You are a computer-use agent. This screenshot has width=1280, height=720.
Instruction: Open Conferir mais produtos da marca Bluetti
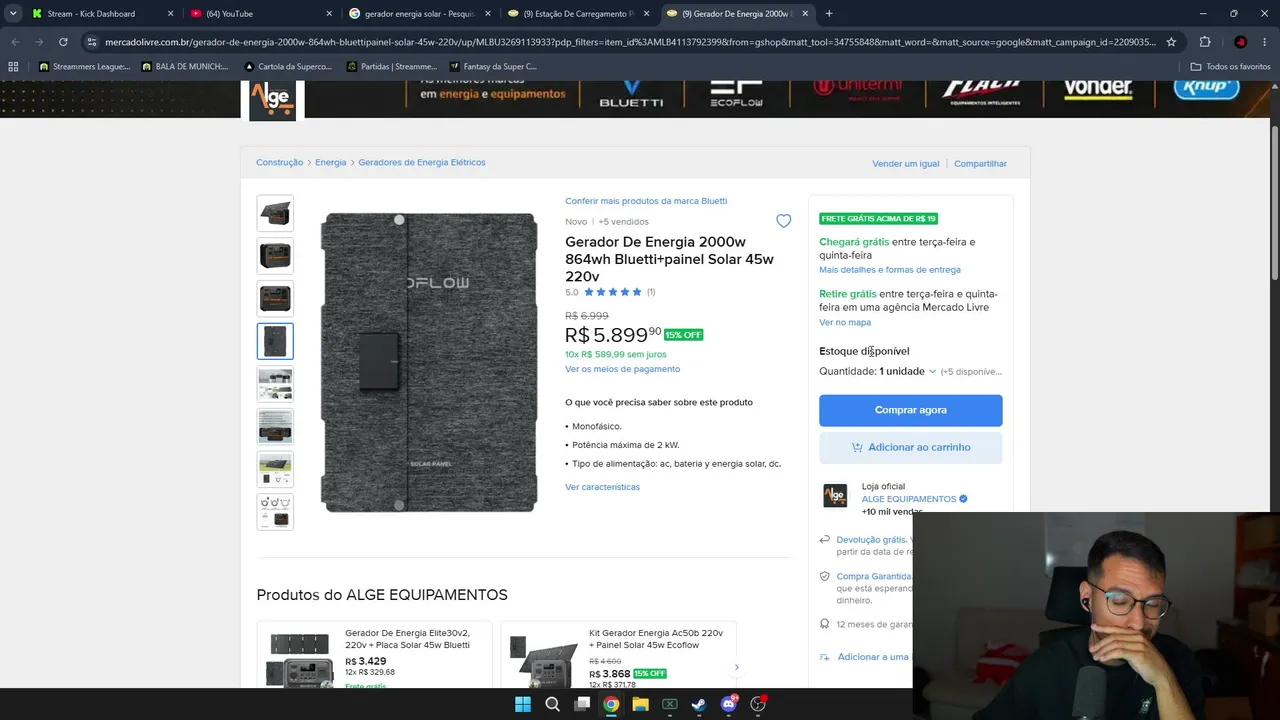pos(646,201)
